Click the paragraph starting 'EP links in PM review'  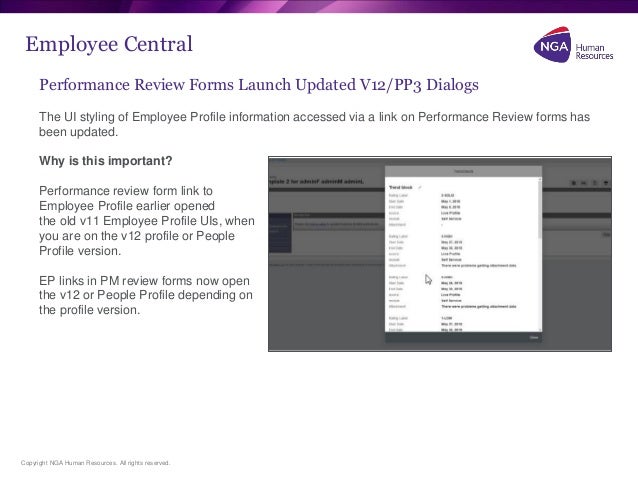pyautogui.click(x=146, y=295)
